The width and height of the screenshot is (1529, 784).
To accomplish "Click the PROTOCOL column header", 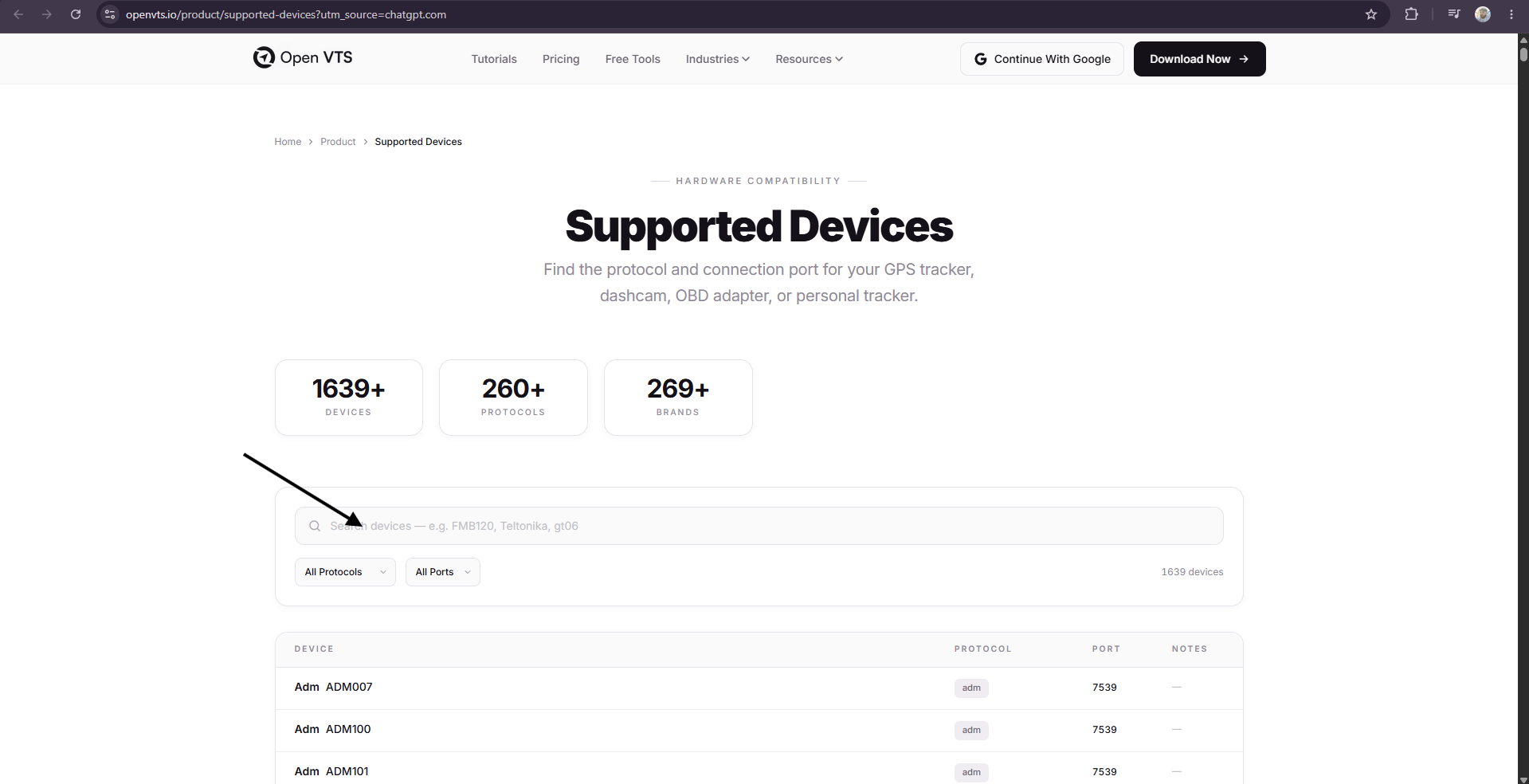I will [x=982, y=649].
